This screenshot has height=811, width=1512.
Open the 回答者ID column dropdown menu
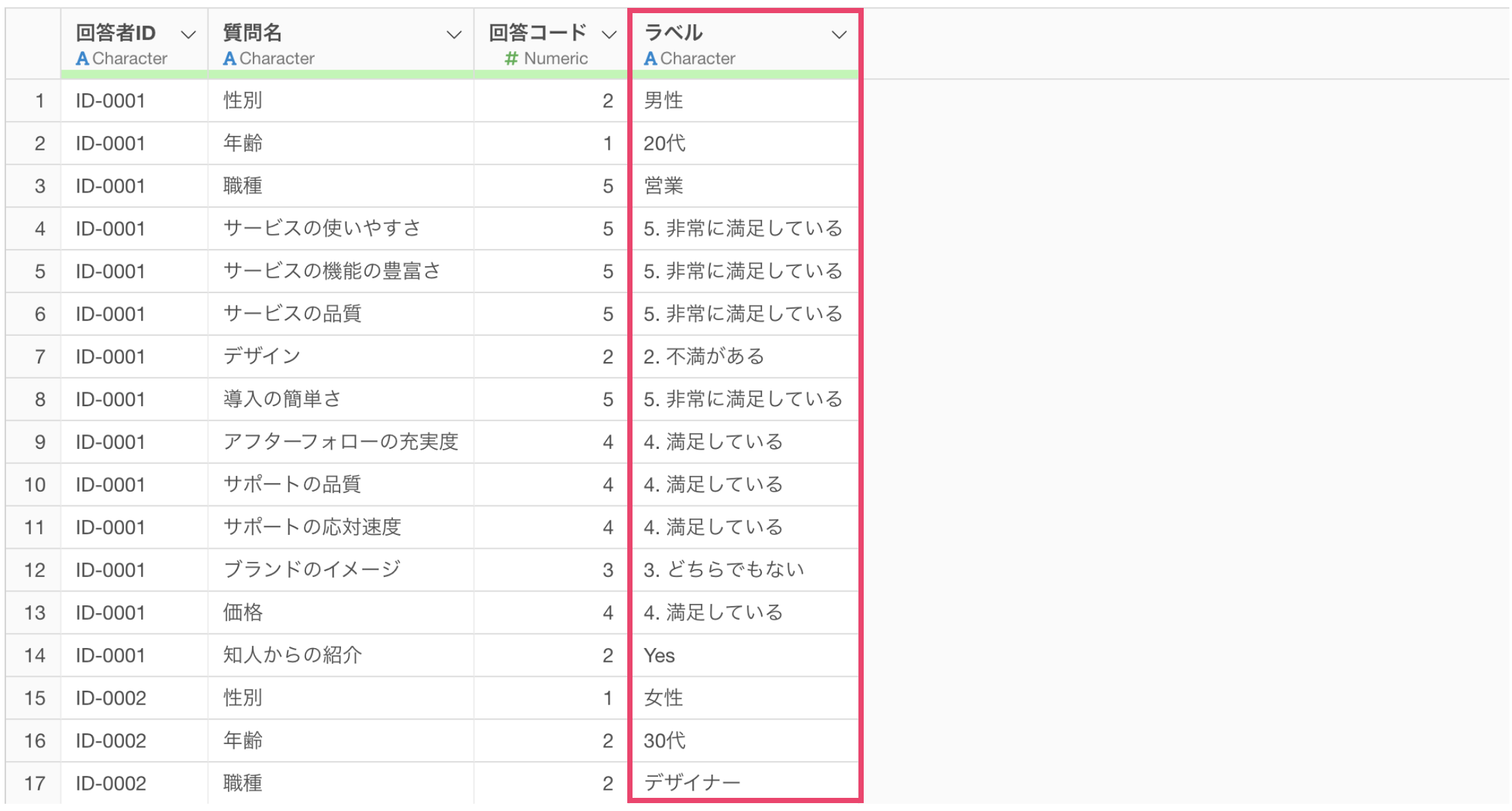(x=189, y=35)
